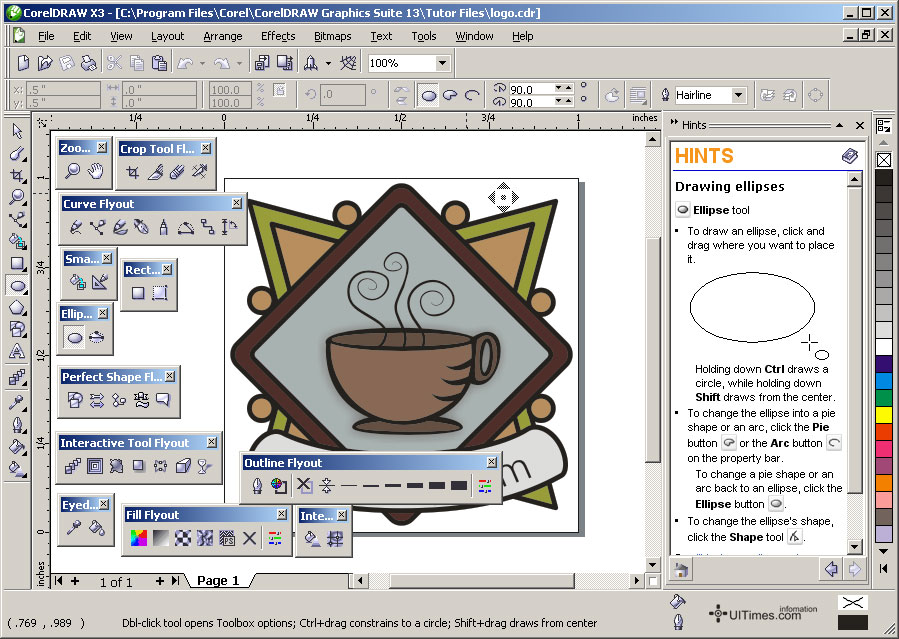Click the Hints docker home button
899x639 pixels.
[x=681, y=570]
